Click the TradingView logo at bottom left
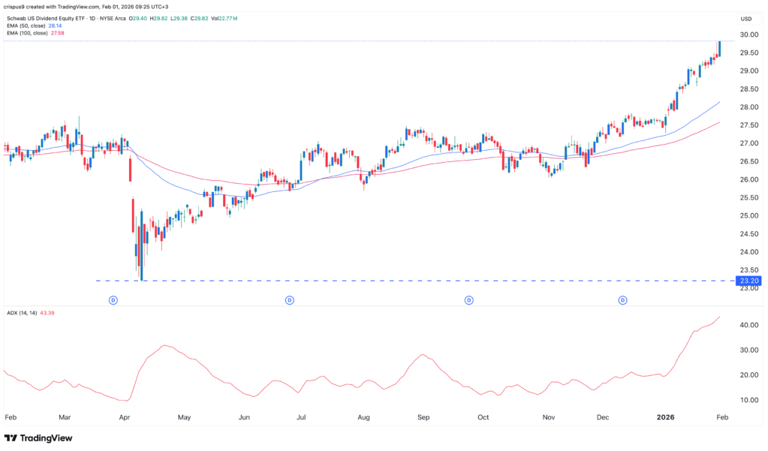Screen dimensions: 768x451 38,438
